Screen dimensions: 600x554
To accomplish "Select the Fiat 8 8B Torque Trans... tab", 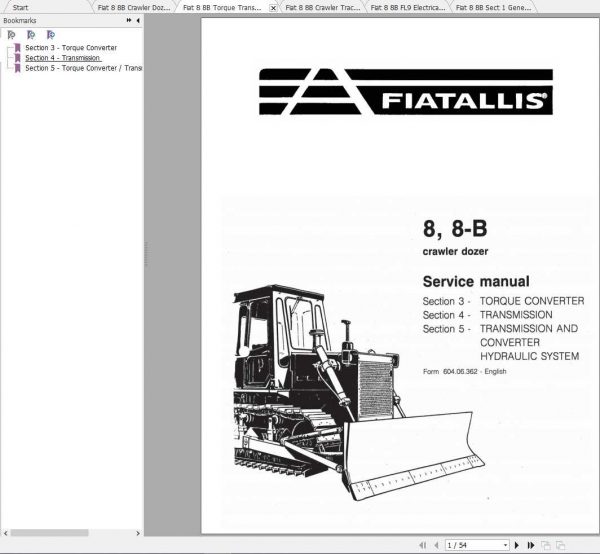I will [x=222, y=7].
